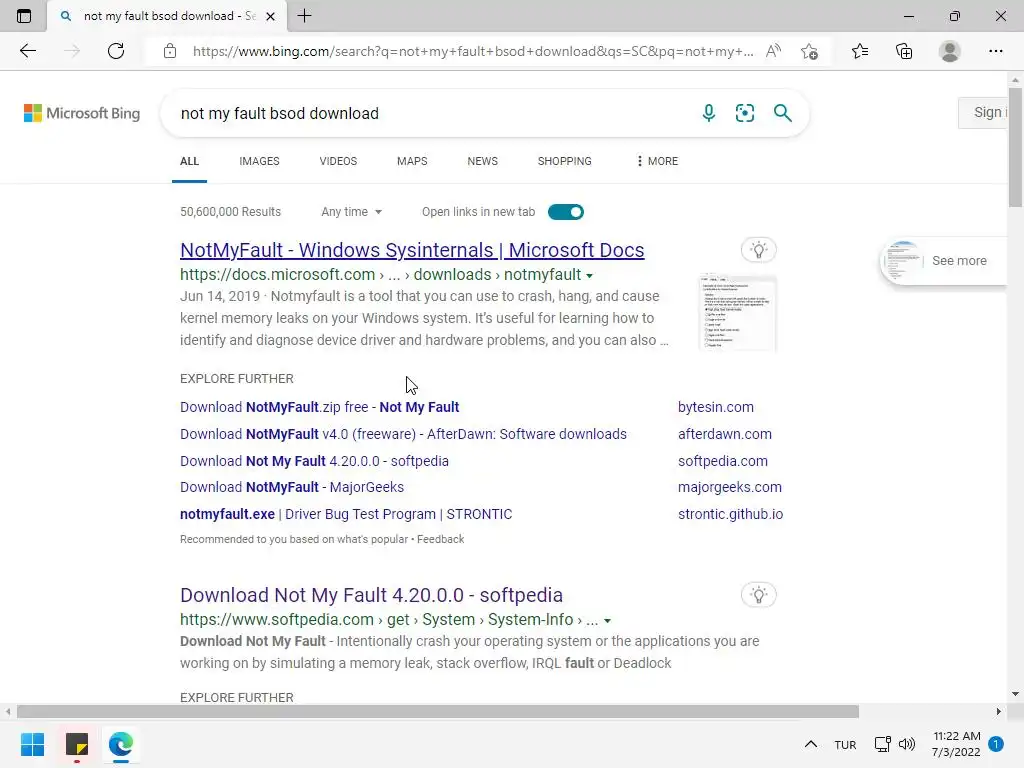
Task: Open the Download Not My Fault 4.20.0.0 Explore Further link
Action: click(314, 461)
